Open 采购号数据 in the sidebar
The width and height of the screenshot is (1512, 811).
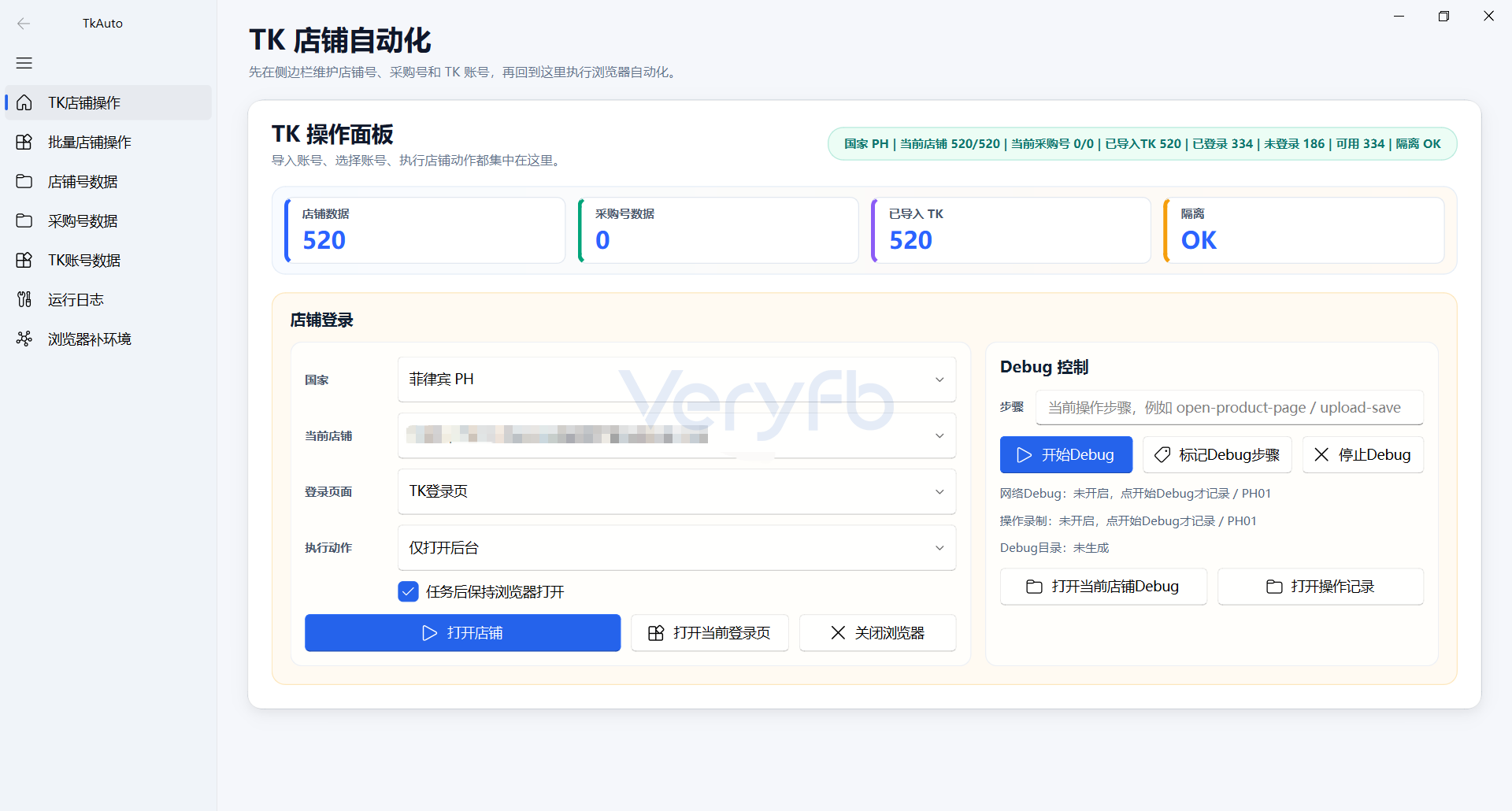[x=109, y=221]
